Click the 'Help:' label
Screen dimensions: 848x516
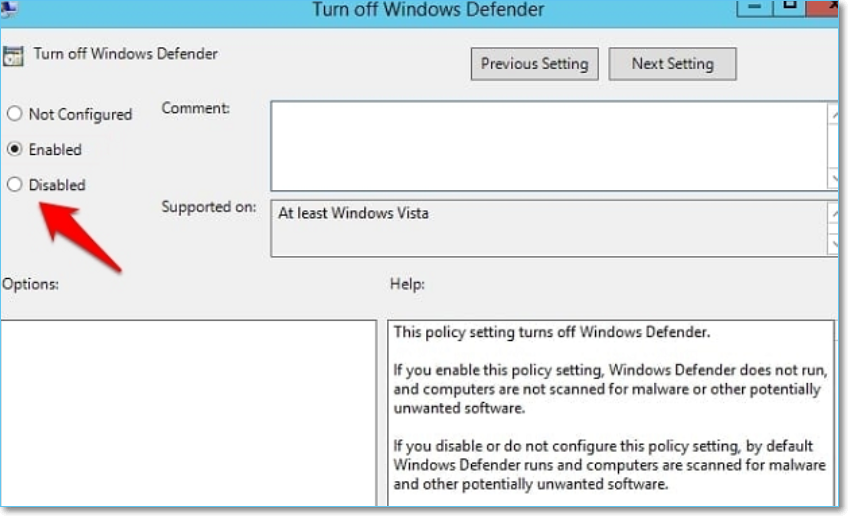(407, 284)
